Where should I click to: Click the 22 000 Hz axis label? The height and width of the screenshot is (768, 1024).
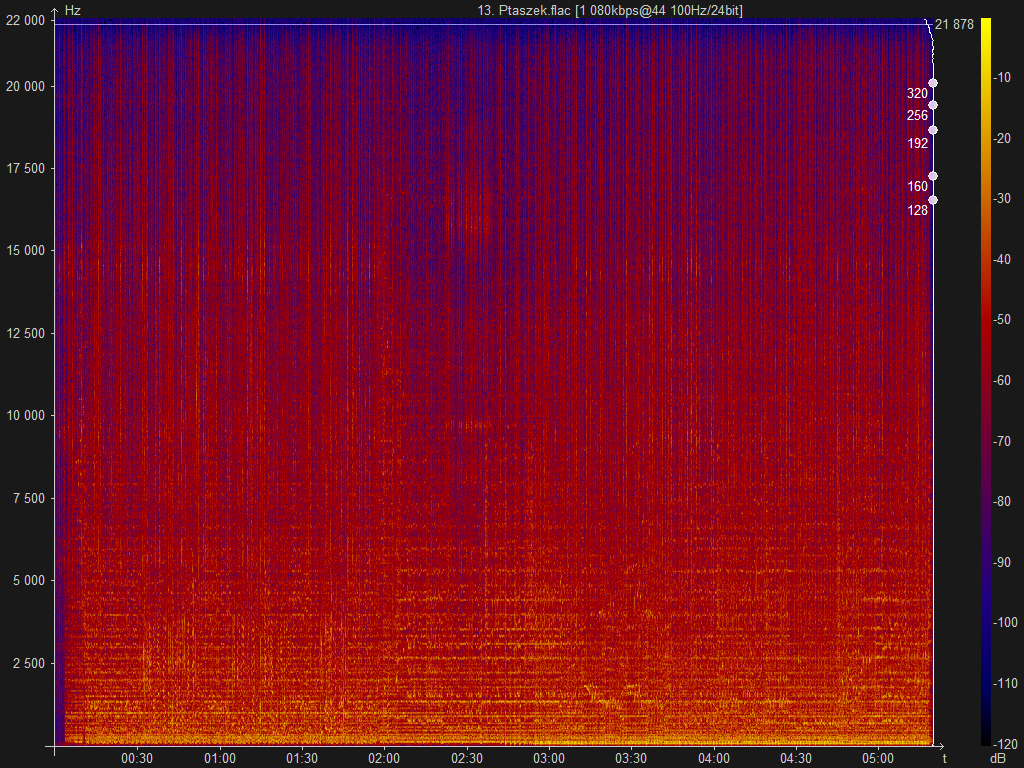pos(25,20)
